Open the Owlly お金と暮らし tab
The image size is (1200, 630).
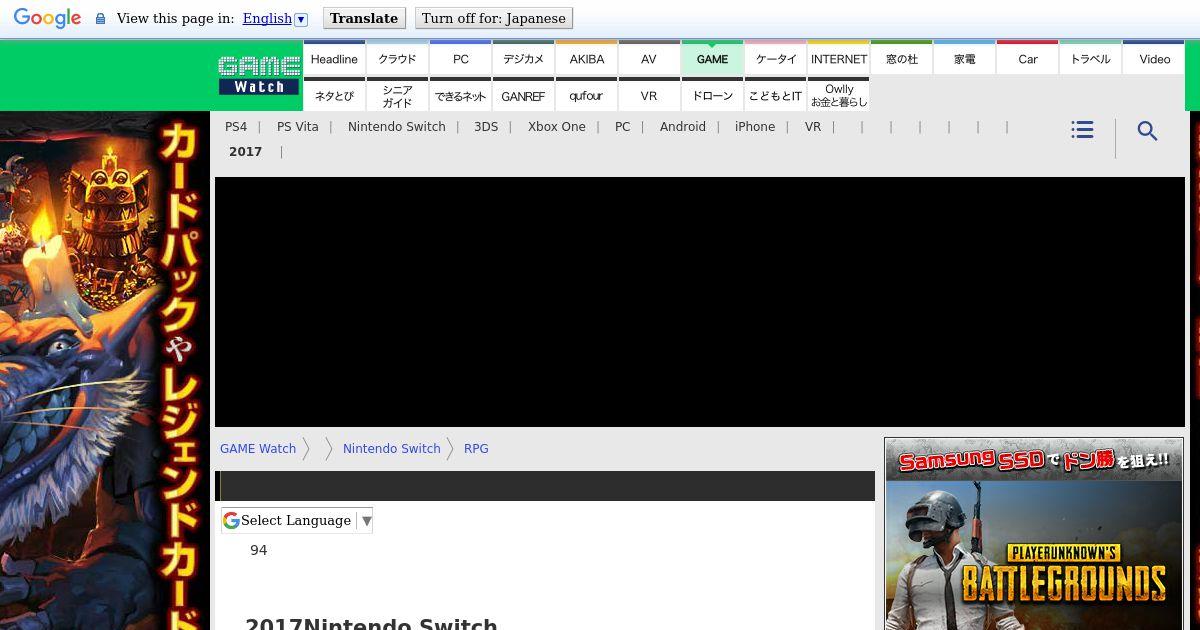tap(838, 96)
